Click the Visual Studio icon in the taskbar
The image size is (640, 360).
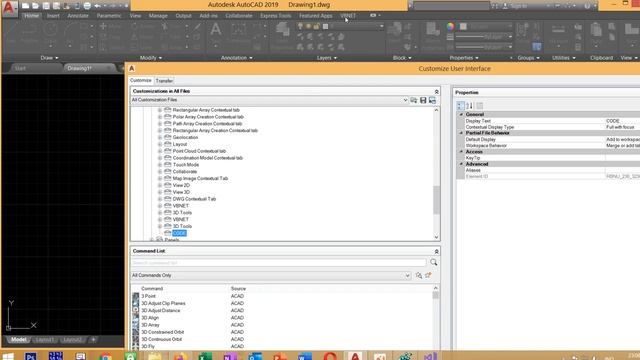[x=430, y=356]
